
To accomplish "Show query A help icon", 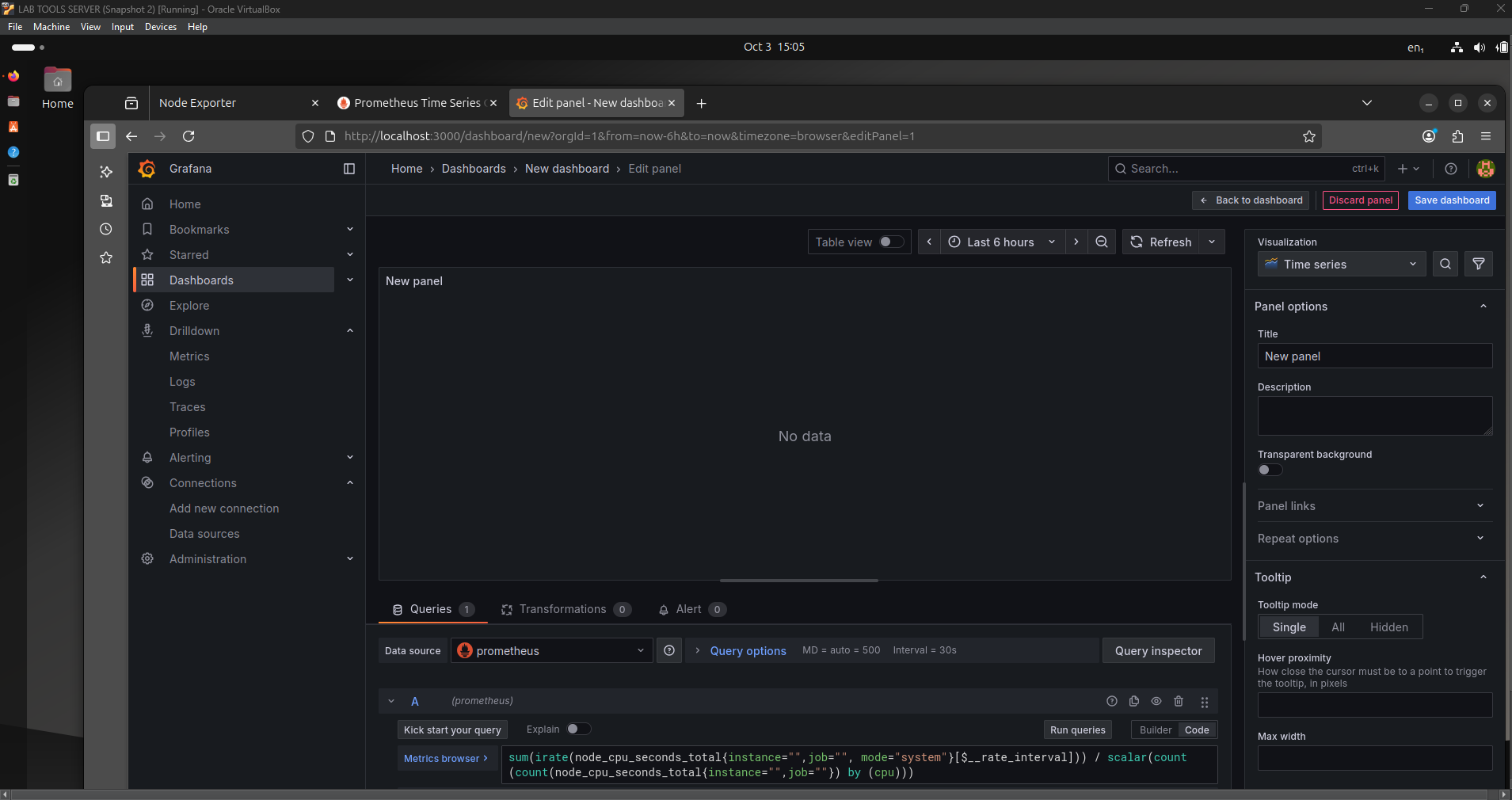I will click(1112, 701).
